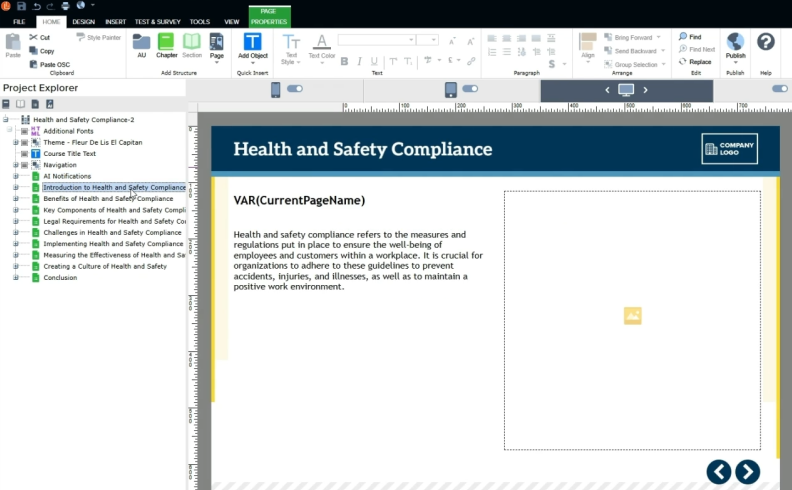Click the Publish globe icon
The height and width of the screenshot is (490, 792).
(x=735, y=42)
